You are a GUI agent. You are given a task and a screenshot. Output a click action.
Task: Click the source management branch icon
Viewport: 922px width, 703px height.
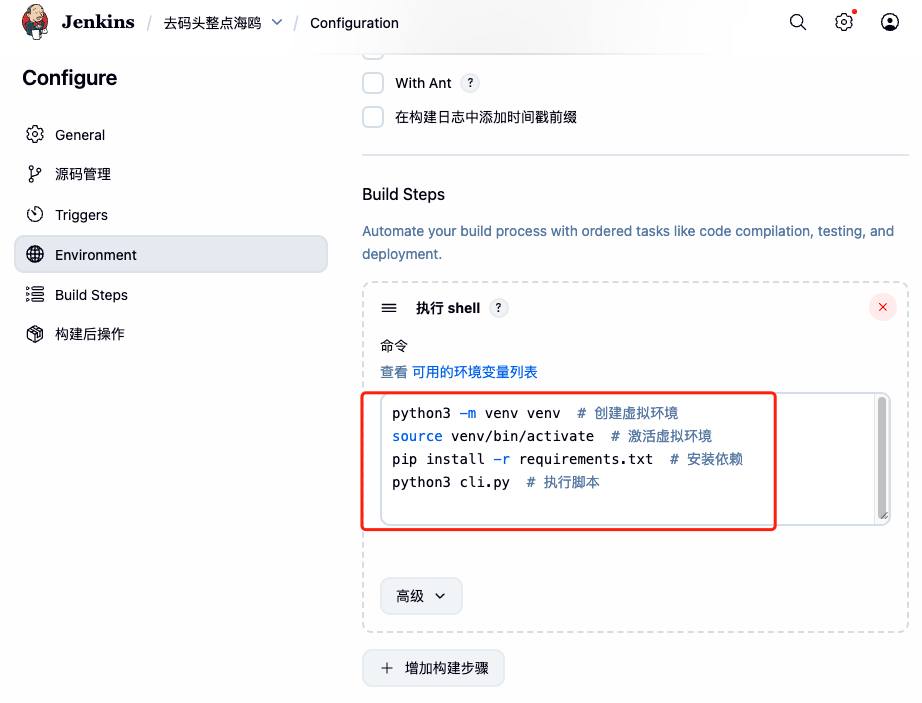35,174
